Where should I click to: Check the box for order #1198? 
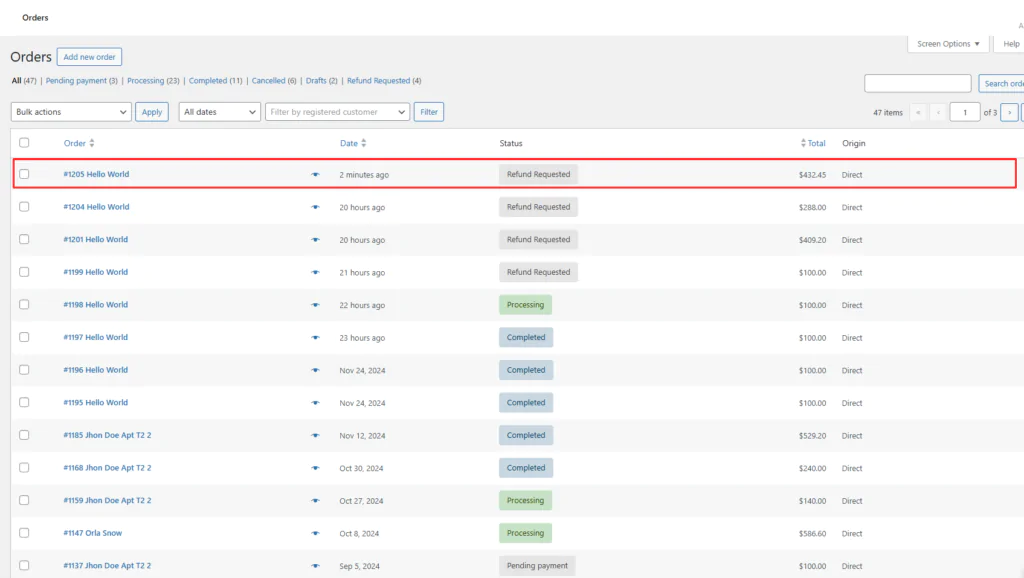[24, 304]
